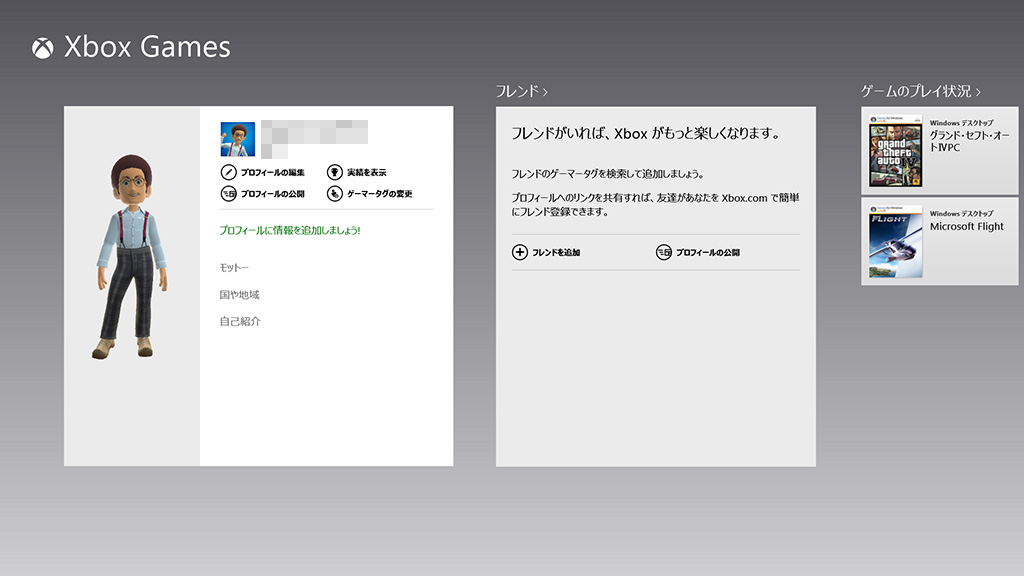The width and height of the screenshot is (1024, 576).
Task: Click the グランド・セフト・オートIV PC title text
Action: point(970,141)
